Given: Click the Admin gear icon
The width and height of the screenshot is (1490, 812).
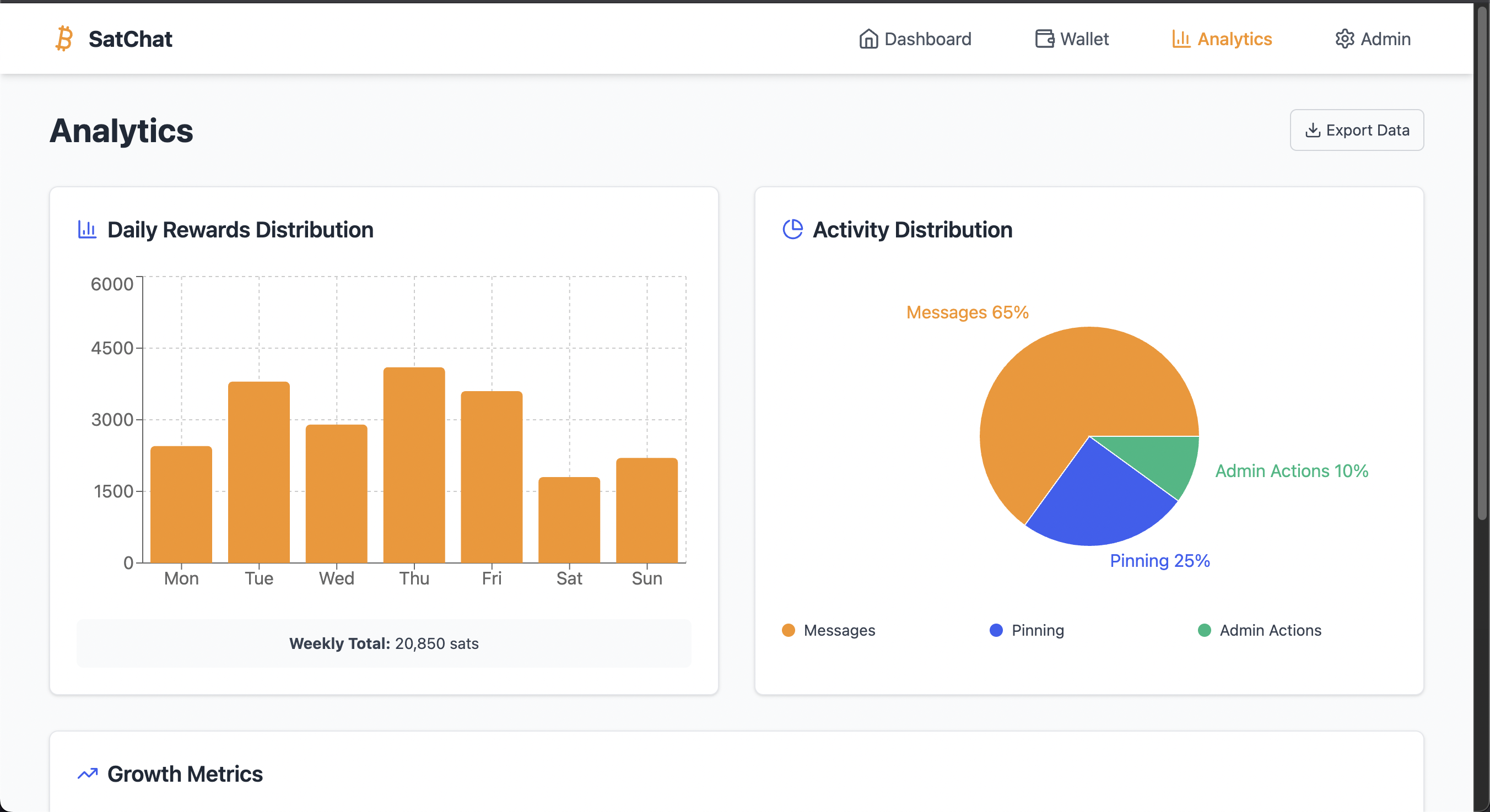Looking at the screenshot, I should 1344,39.
